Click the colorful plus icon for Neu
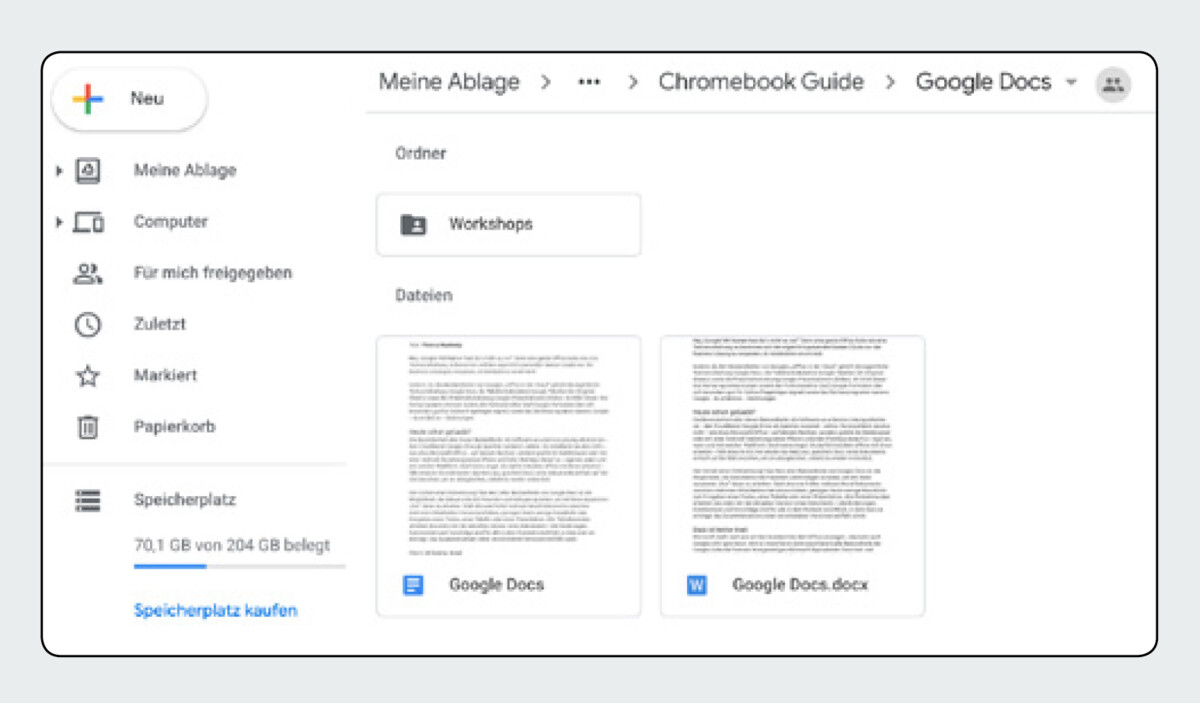Viewport: 1200px width, 703px height. pos(88,99)
